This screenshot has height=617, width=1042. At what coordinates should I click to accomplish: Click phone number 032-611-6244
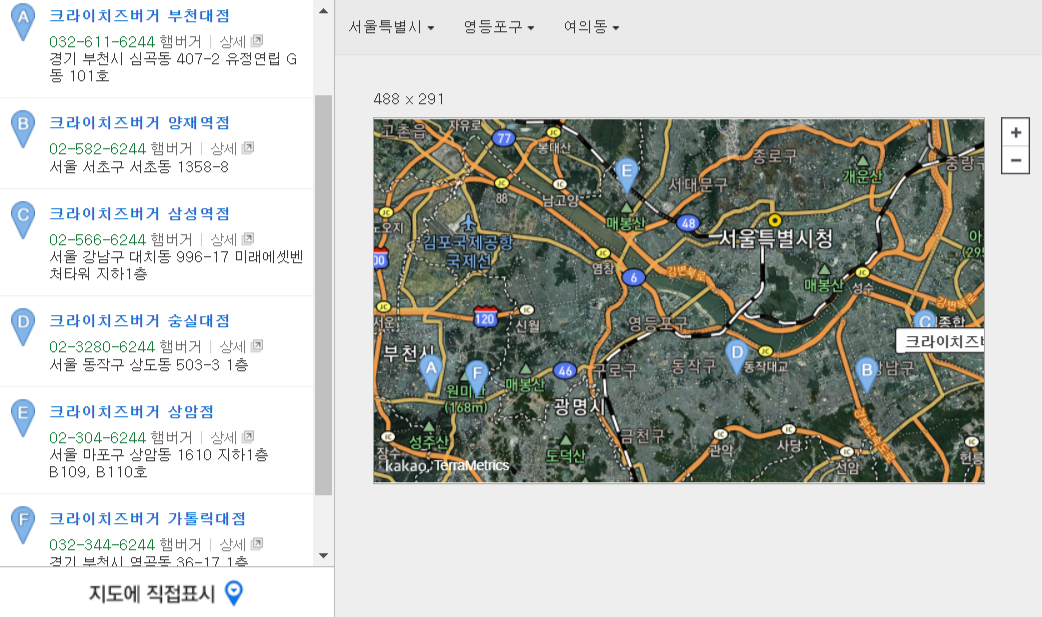(102, 41)
